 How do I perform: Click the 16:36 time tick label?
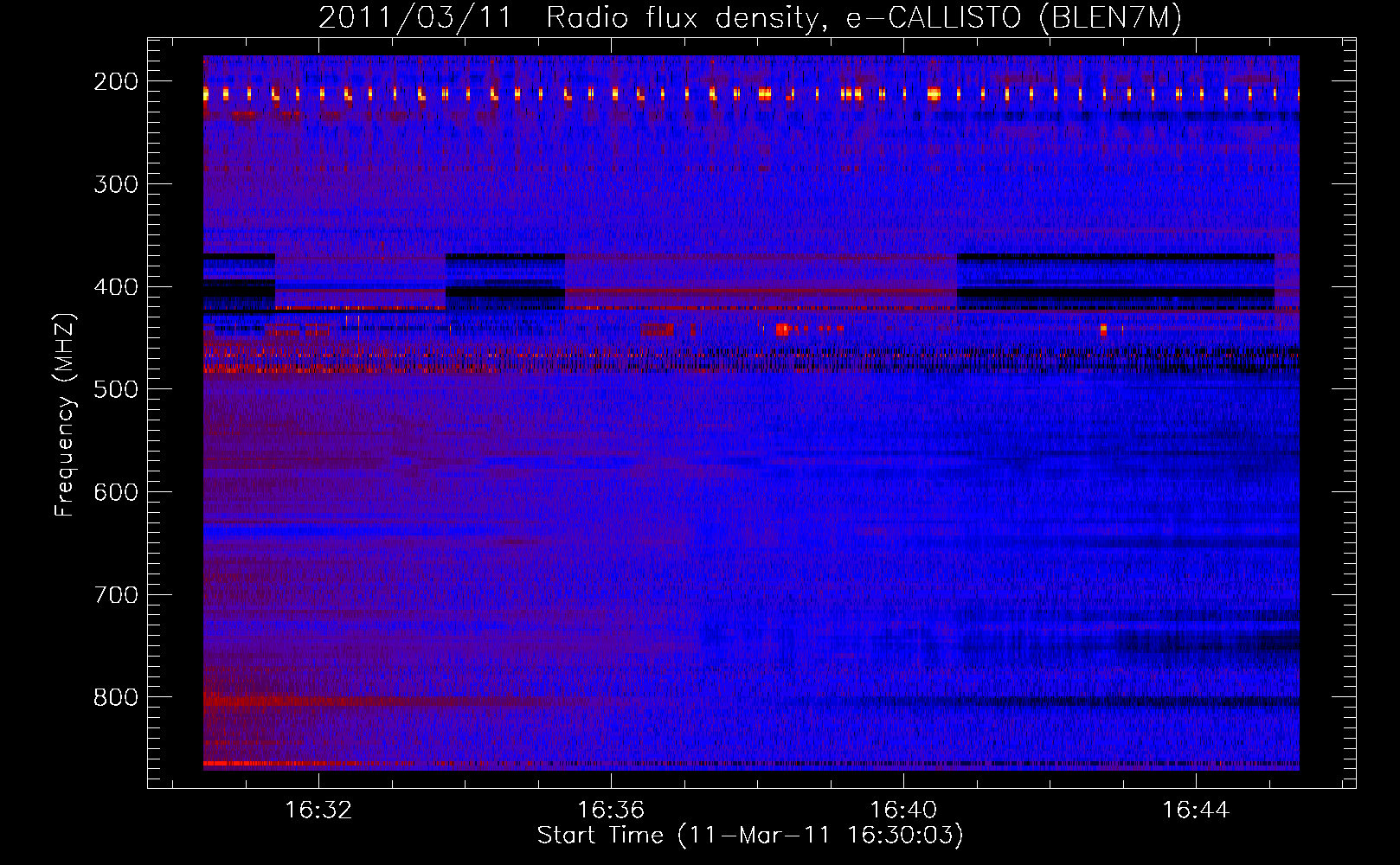611,811
